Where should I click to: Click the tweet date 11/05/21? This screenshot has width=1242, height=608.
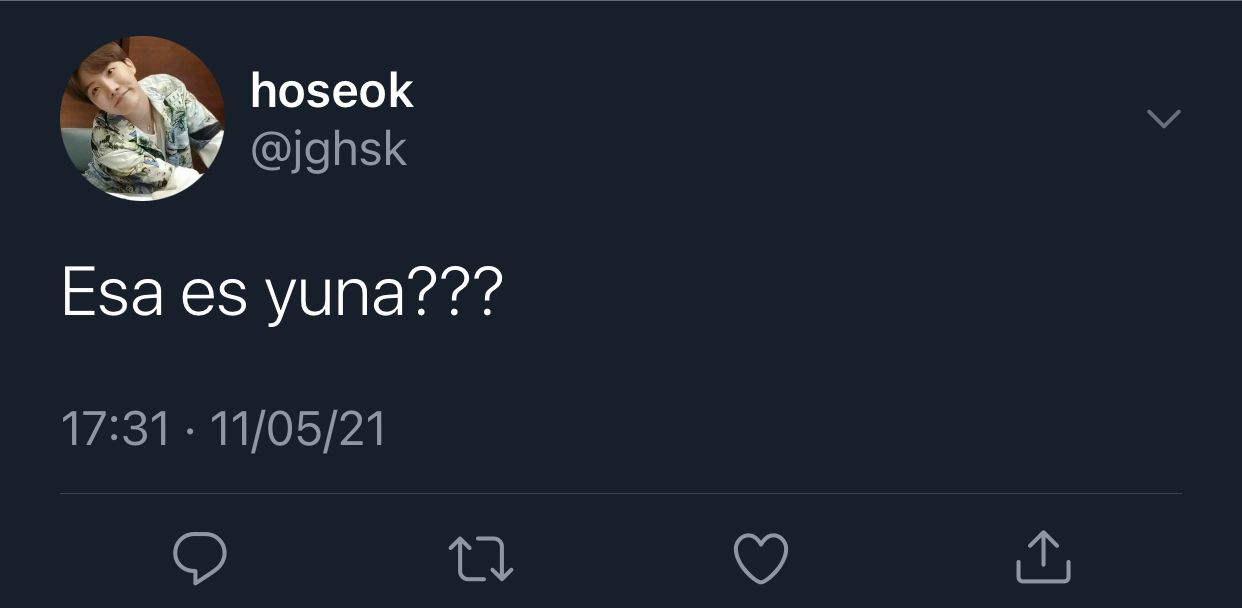coord(298,430)
